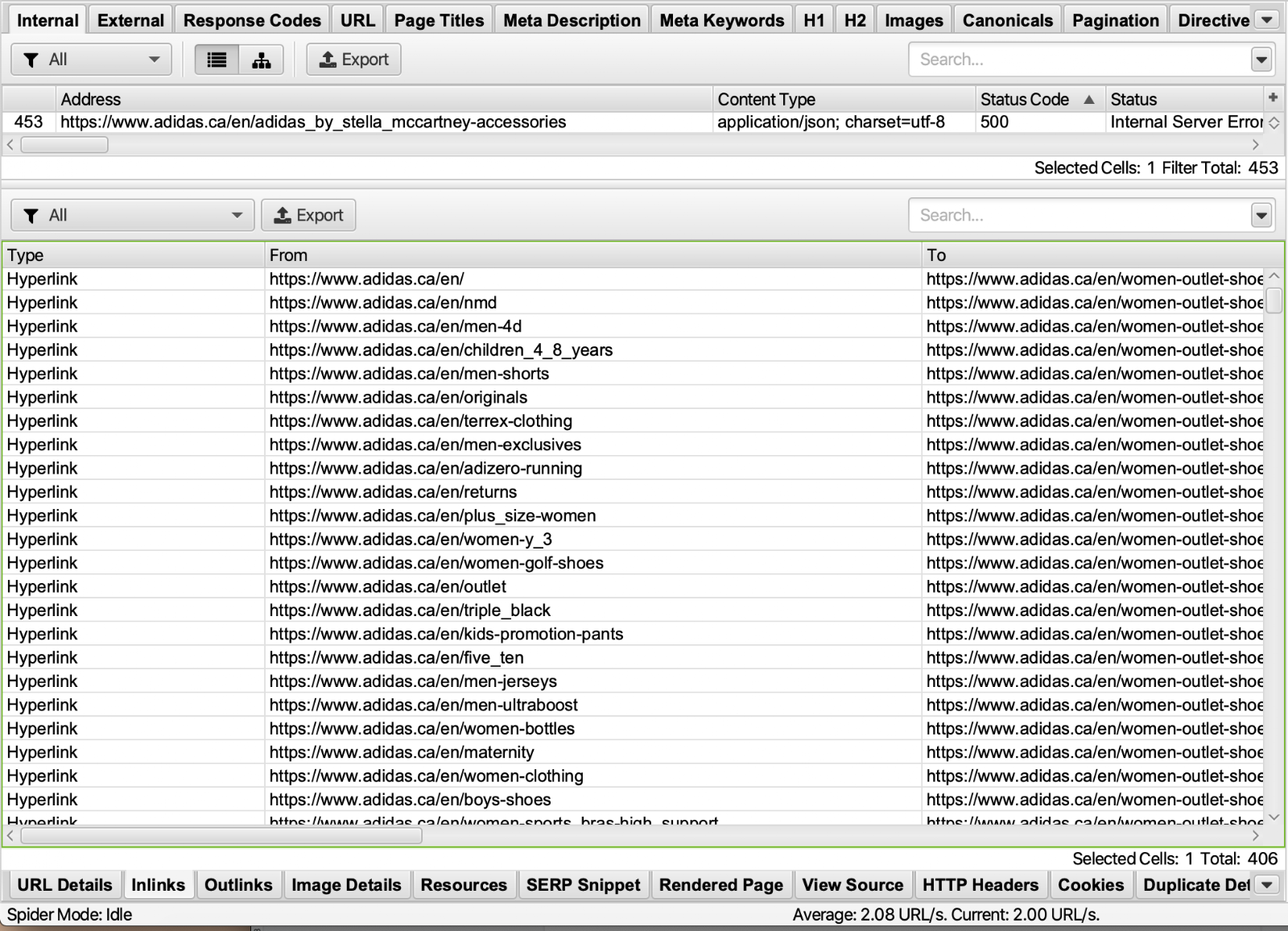Select the From row ending adizero-running
The image size is (1288, 931).
[593, 469]
